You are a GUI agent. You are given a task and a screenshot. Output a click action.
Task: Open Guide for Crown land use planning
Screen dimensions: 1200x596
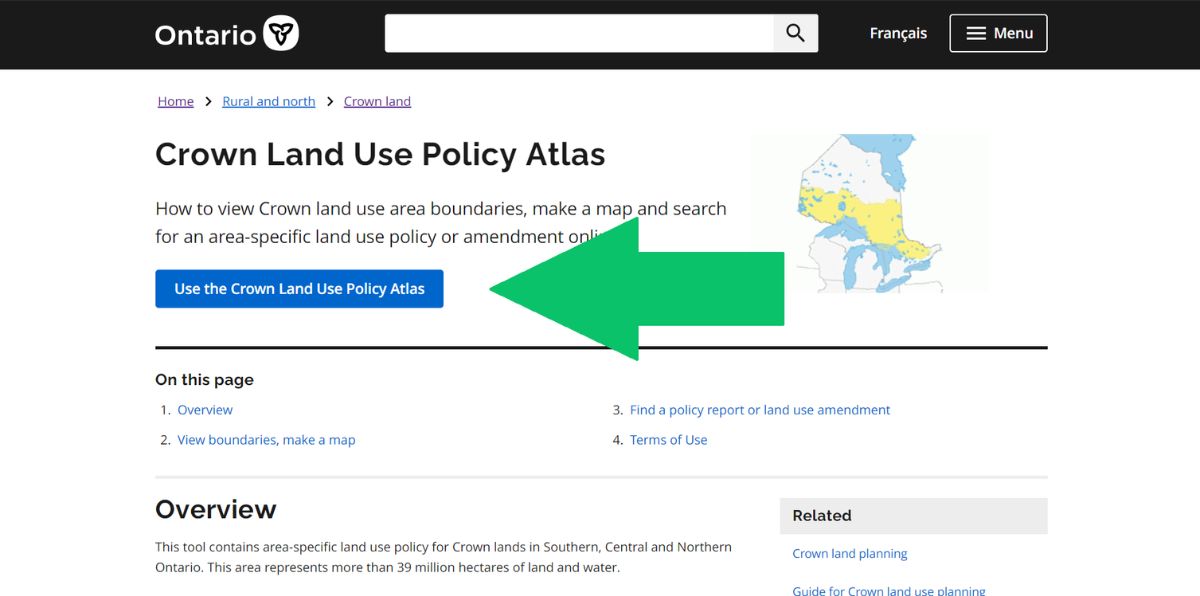tap(889, 590)
